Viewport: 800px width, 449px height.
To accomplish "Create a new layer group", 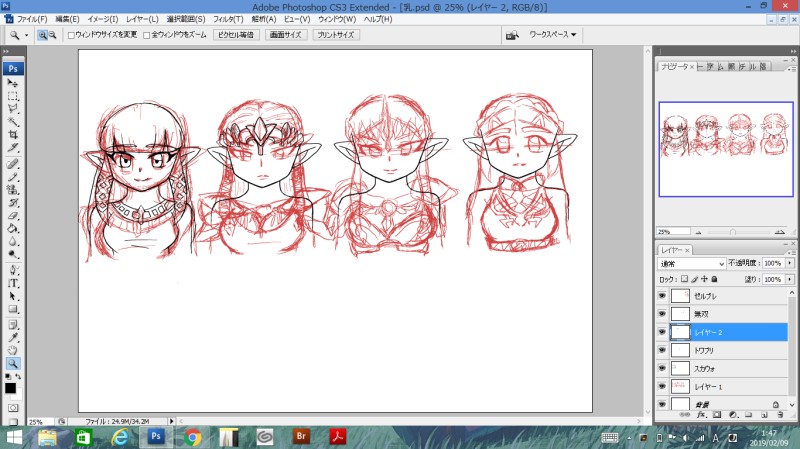I will [748, 415].
